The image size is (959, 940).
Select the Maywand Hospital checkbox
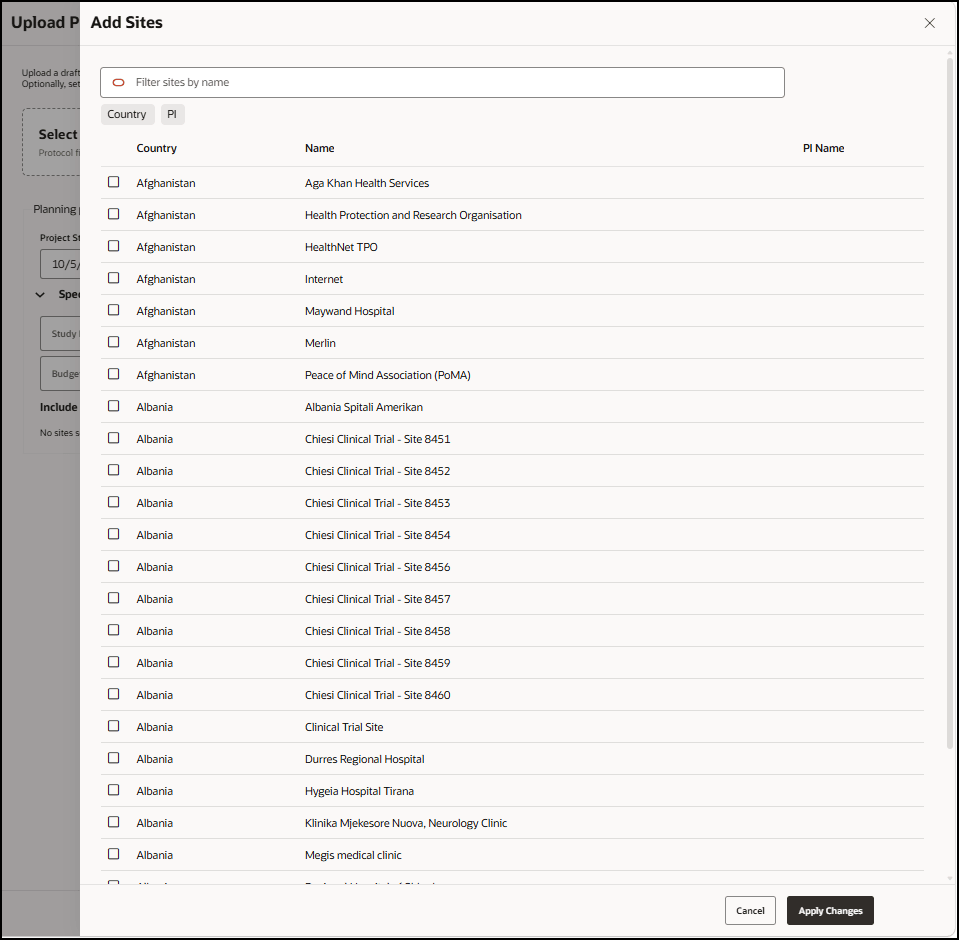(114, 310)
